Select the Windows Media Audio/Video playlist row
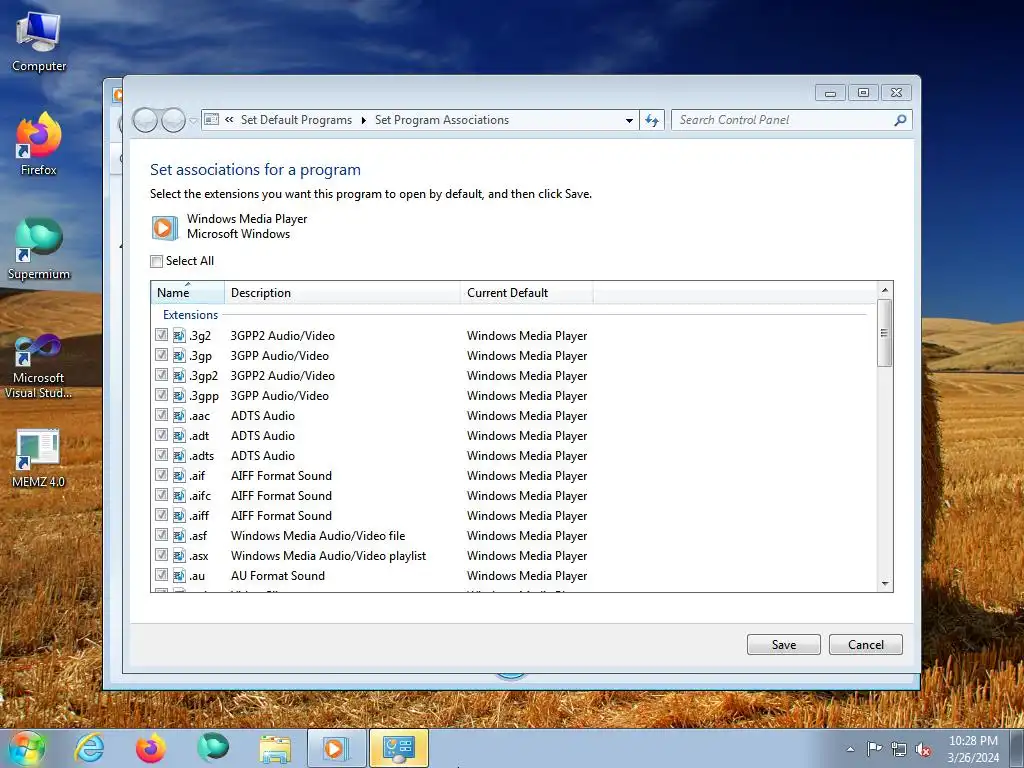 [x=515, y=556]
